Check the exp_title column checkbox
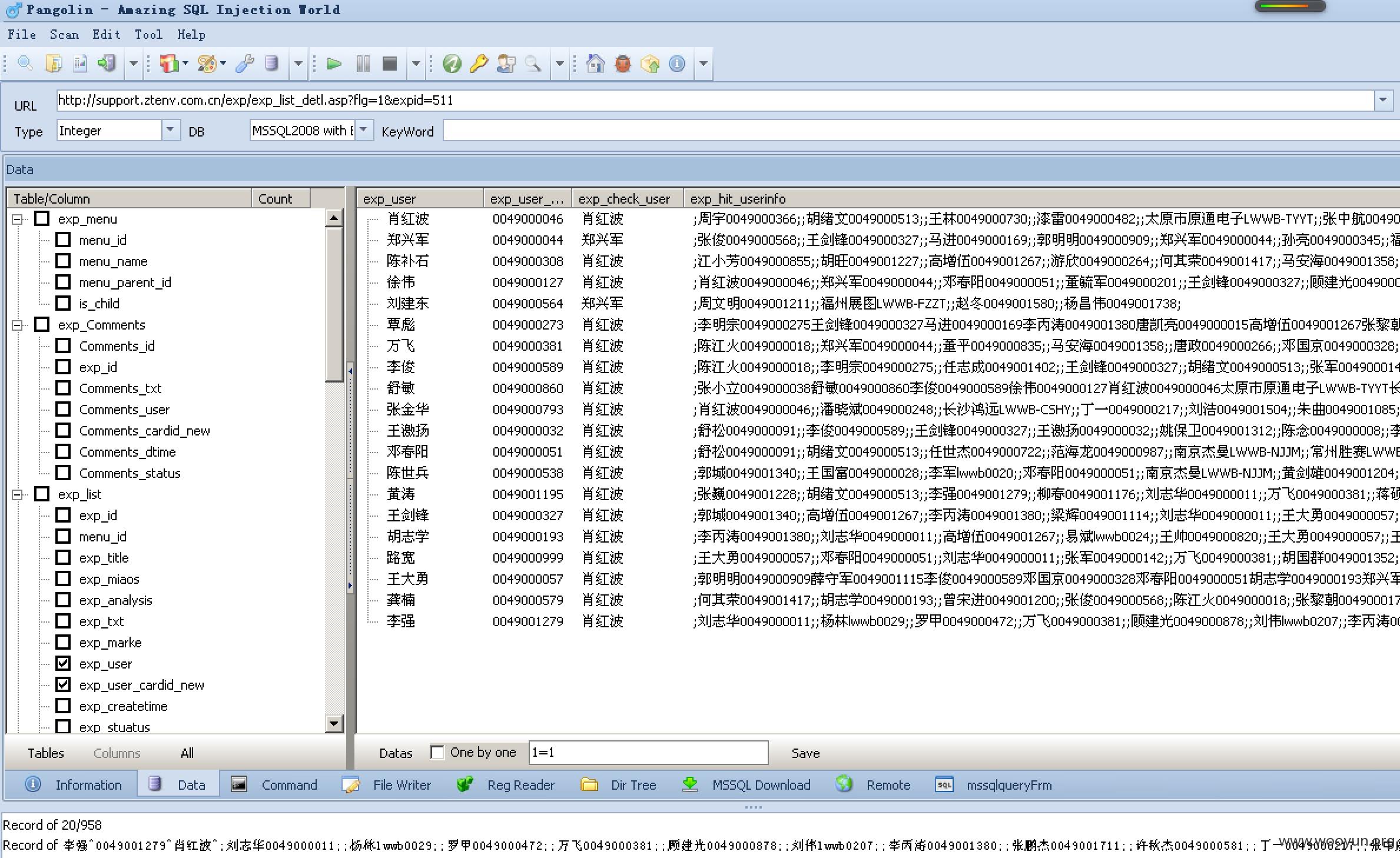Viewport: 1400px width, 858px height. click(63, 557)
